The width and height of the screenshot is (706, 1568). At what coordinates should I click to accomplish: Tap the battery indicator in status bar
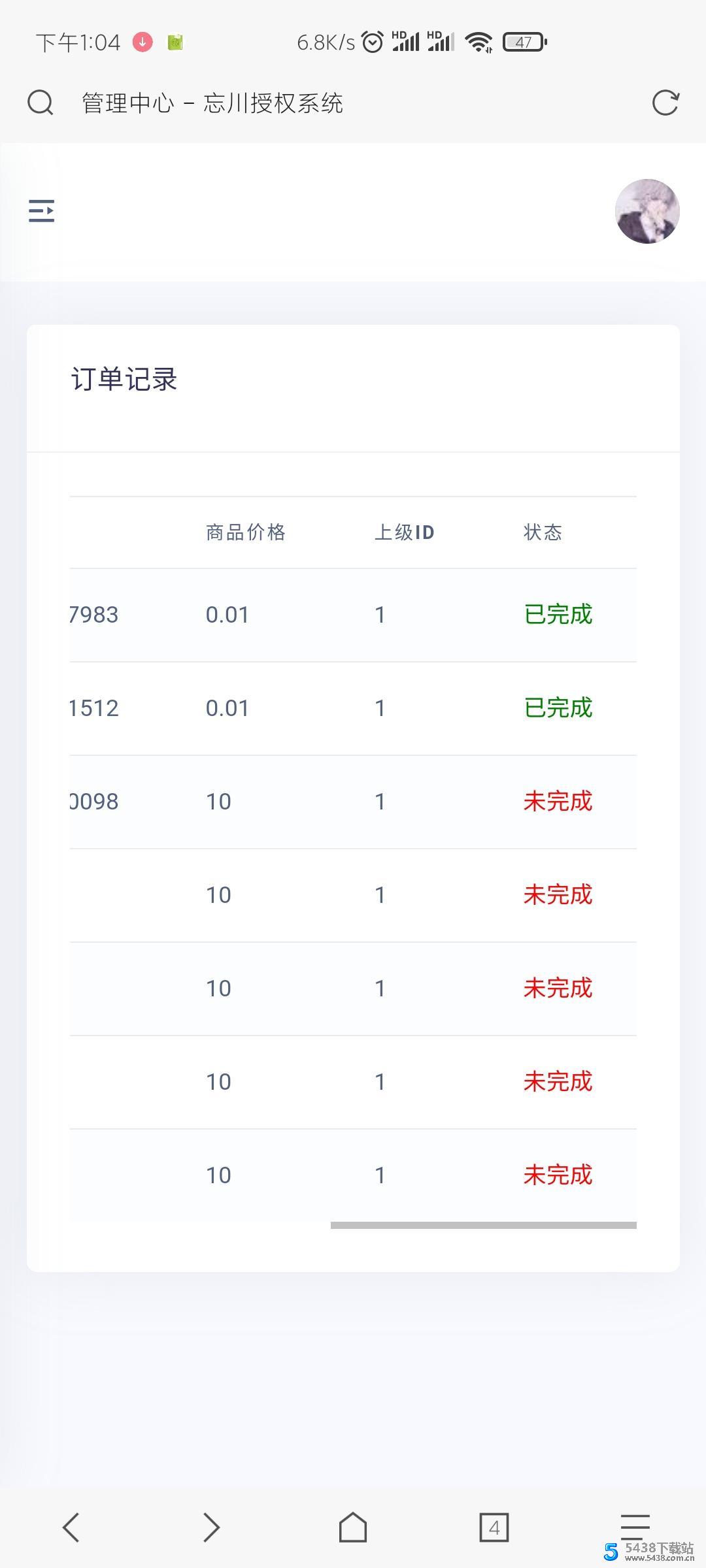pyautogui.click(x=524, y=42)
